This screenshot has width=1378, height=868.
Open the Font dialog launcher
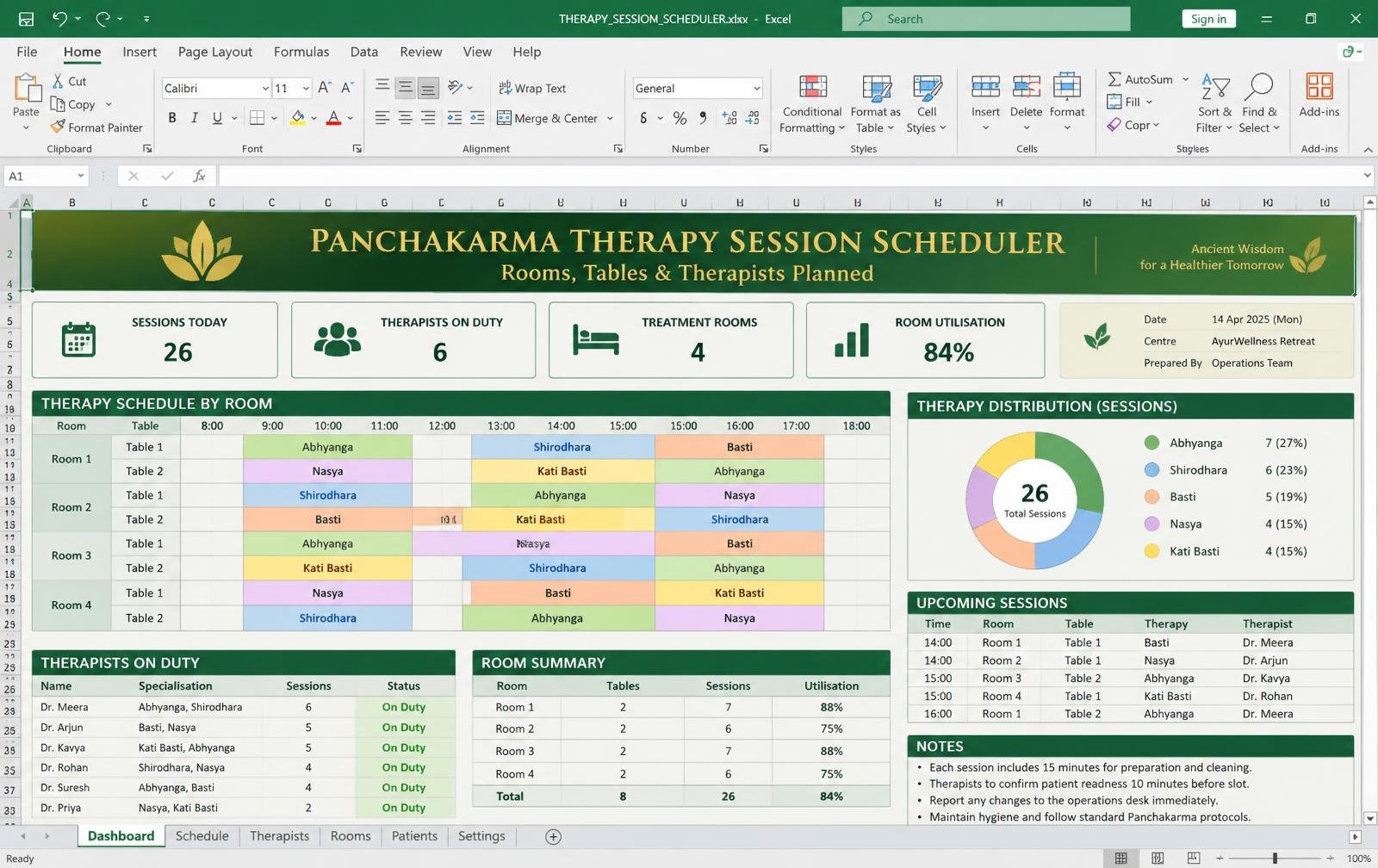(357, 149)
